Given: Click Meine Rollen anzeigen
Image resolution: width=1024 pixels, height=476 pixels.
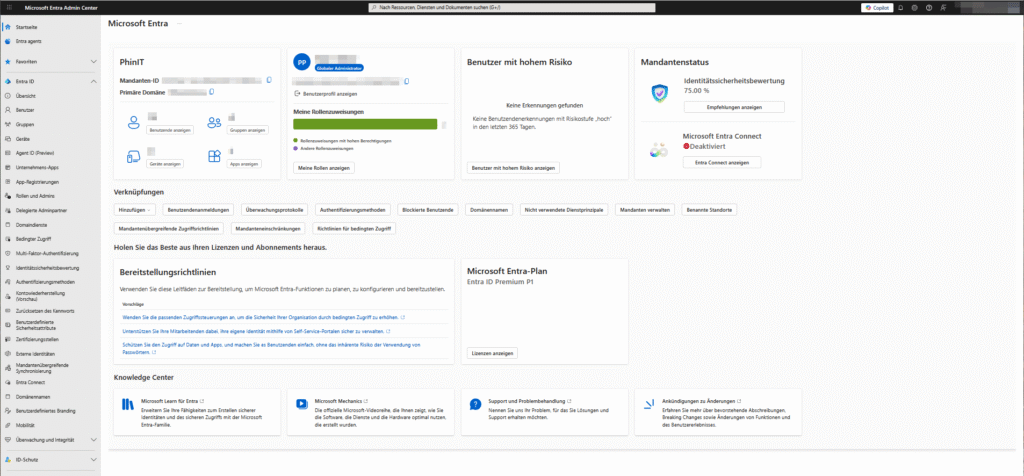Looking at the screenshot, I should tap(323, 168).
